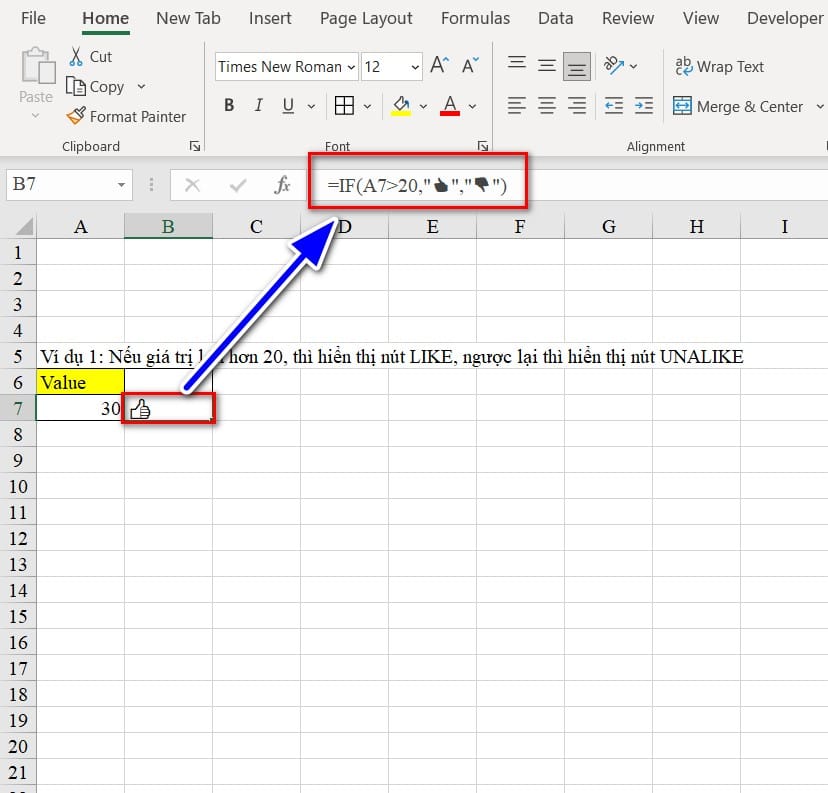Click the Select All corner triangle
The image size is (828, 793).
click(x=25, y=226)
